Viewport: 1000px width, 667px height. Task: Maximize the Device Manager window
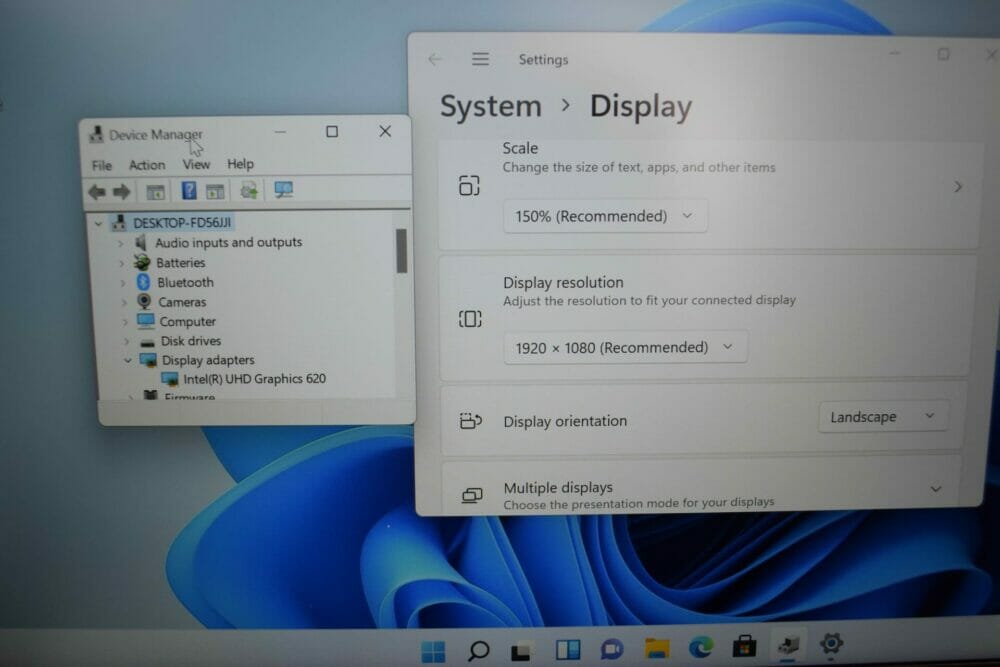coord(332,131)
